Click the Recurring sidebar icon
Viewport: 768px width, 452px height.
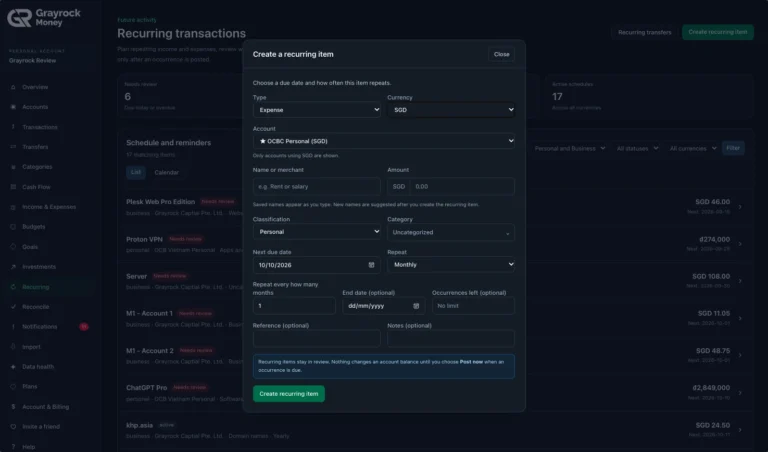13,287
